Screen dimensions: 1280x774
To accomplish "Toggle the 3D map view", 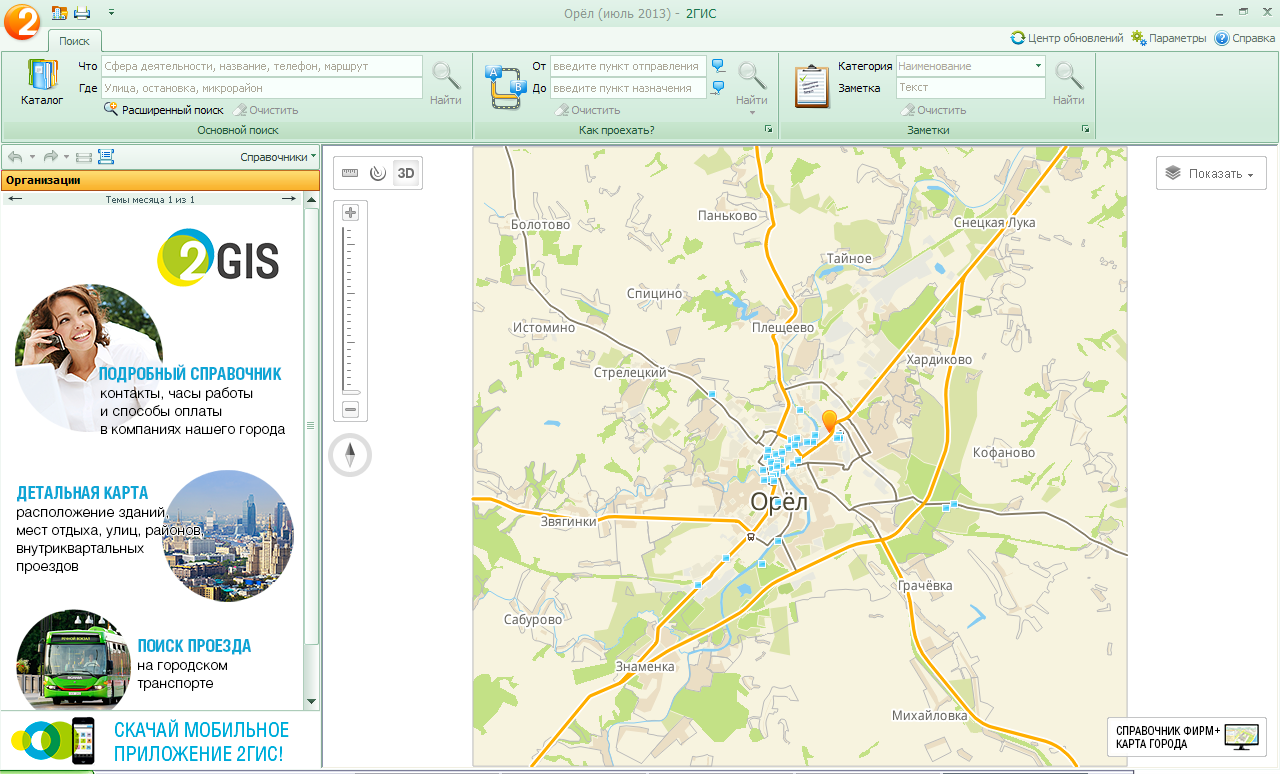I will coord(406,173).
